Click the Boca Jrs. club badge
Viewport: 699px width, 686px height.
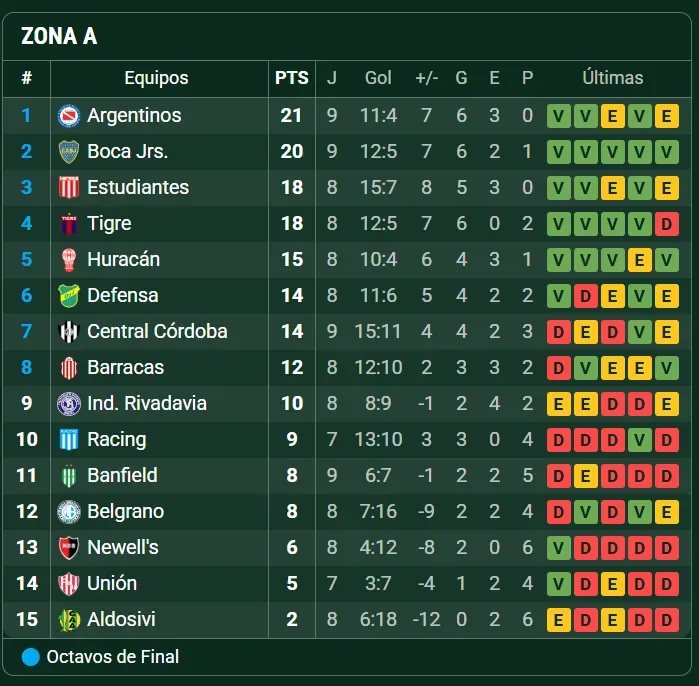click(x=68, y=152)
